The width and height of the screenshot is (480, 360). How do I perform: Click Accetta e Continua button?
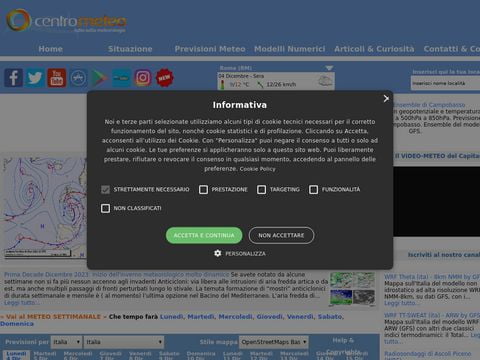[204, 235]
